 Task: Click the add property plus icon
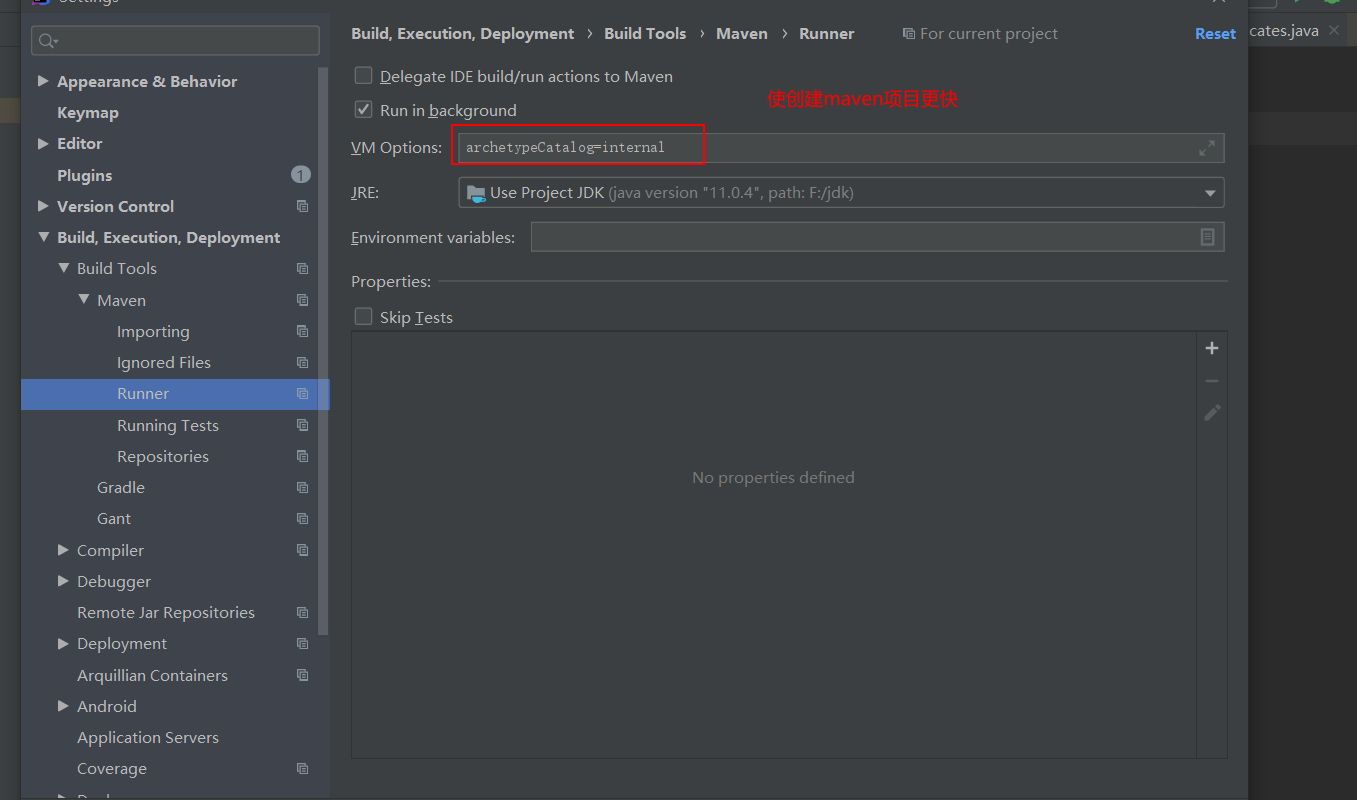pos(1212,348)
